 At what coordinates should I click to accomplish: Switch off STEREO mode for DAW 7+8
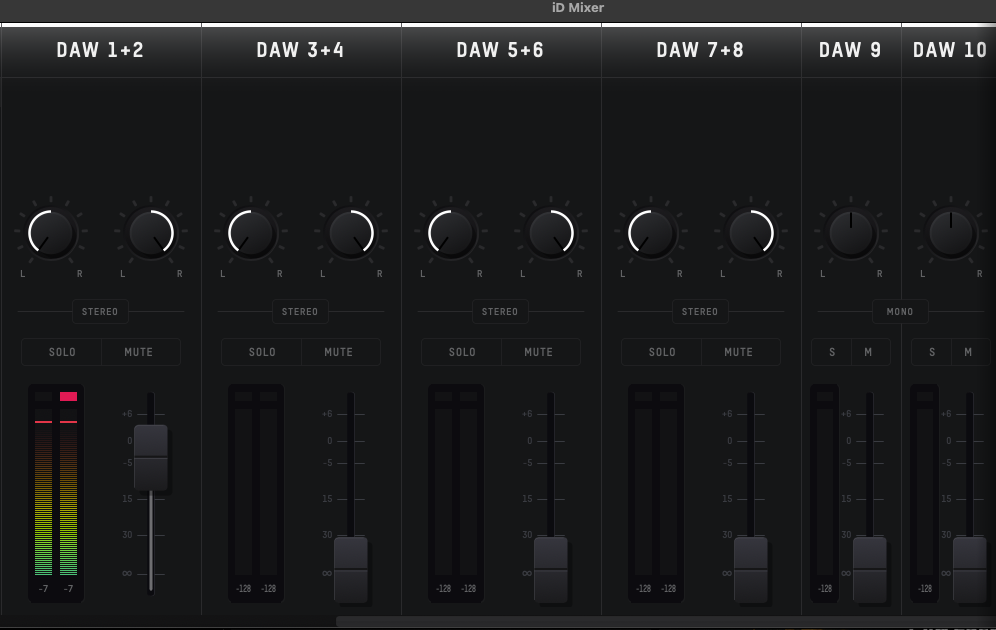pyautogui.click(x=700, y=312)
